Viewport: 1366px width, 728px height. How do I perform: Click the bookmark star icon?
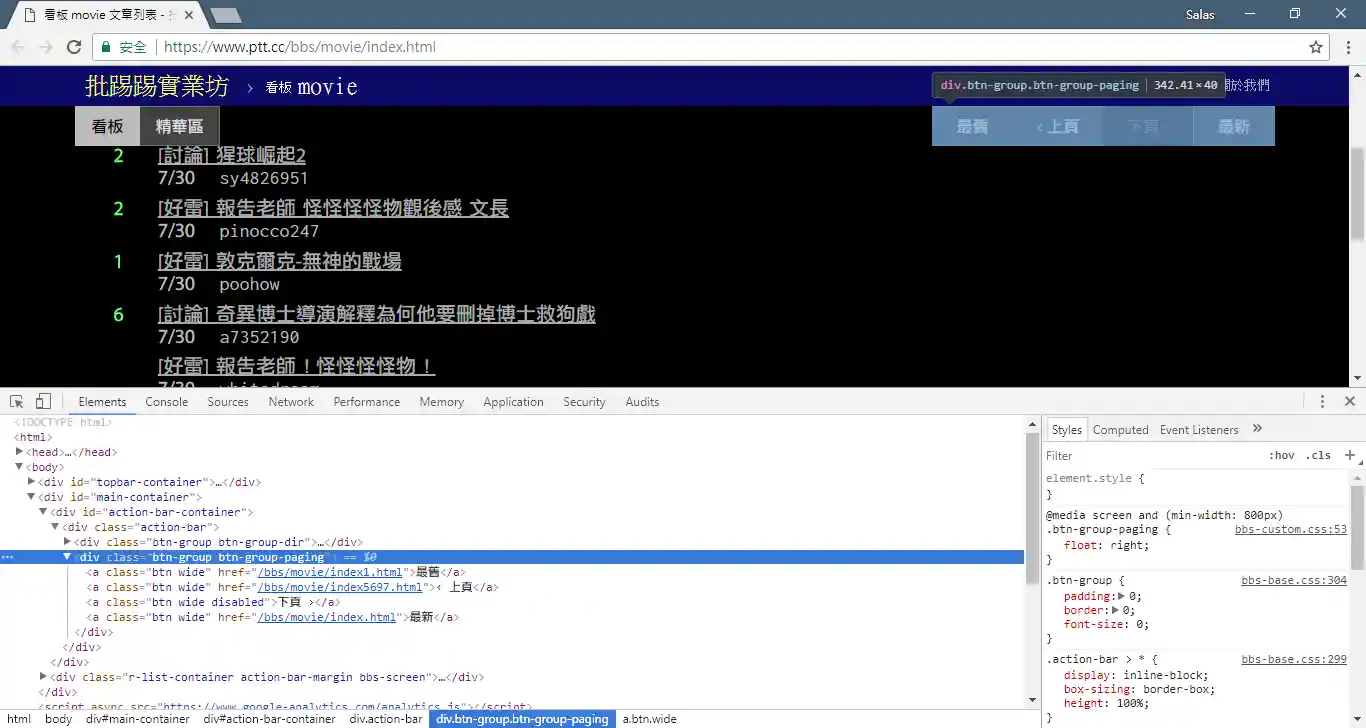tap(1316, 46)
